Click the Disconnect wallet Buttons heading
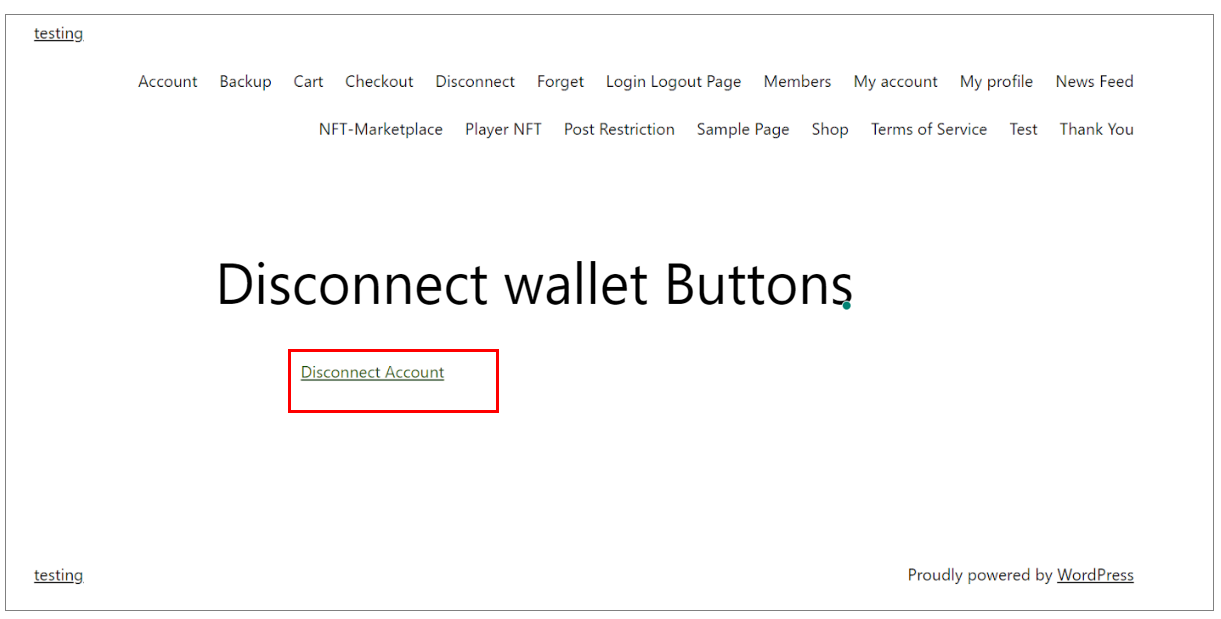 point(534,284)
